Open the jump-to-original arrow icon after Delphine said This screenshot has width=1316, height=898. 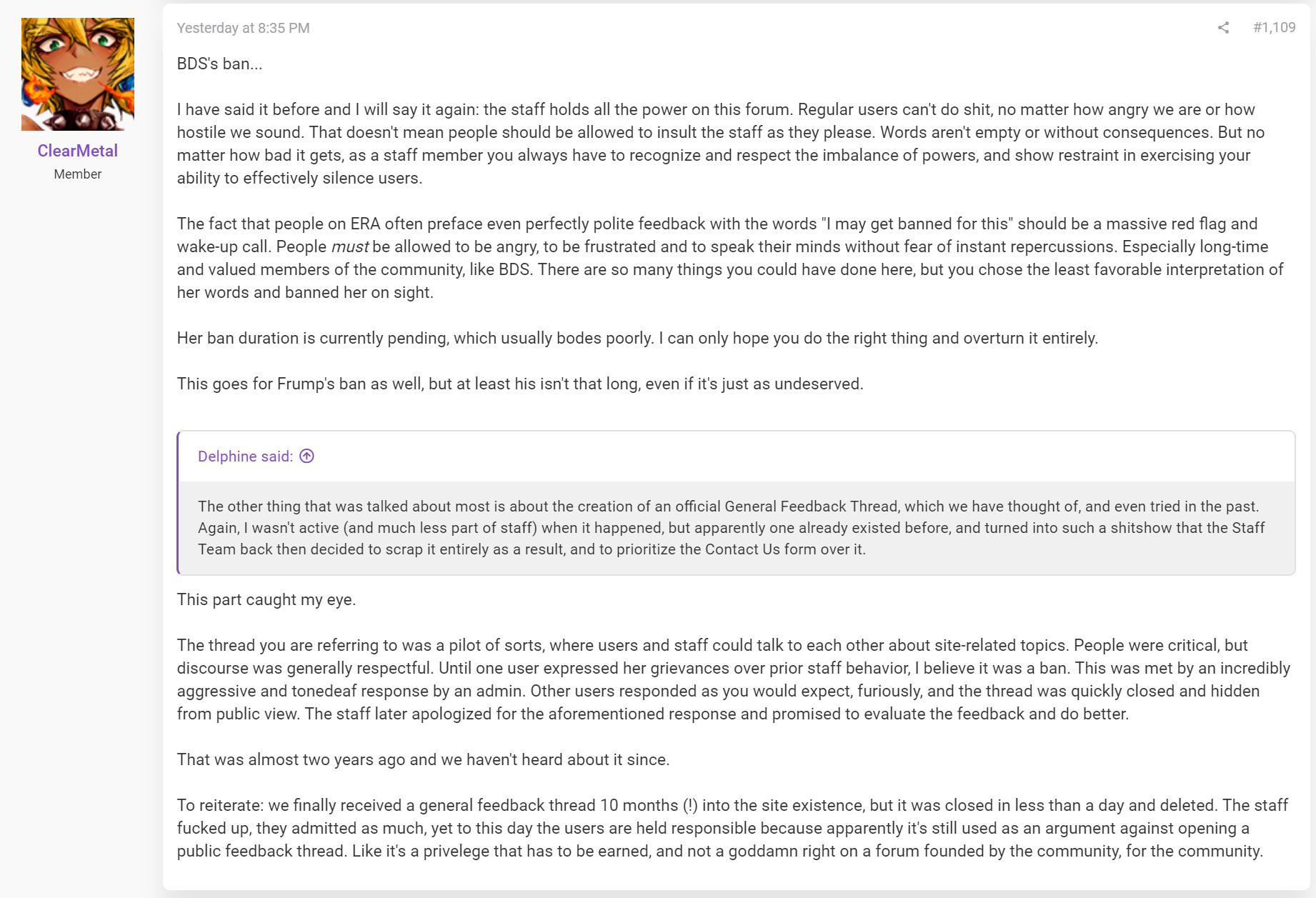tap(307, 456)
